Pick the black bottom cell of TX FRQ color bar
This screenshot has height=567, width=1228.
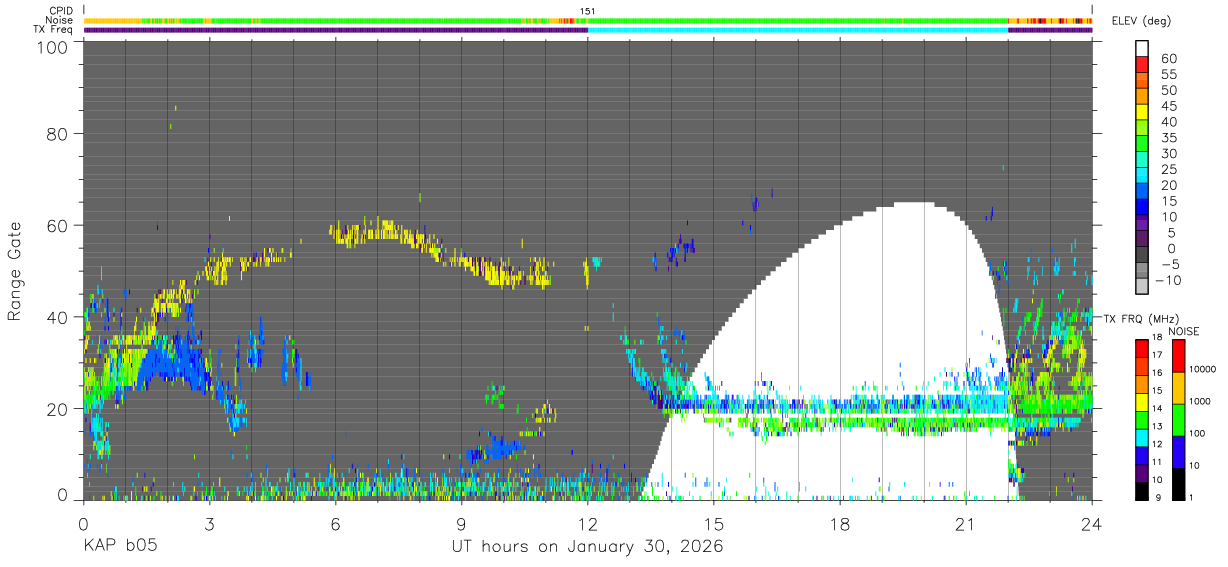click(x=1142, y=492)
